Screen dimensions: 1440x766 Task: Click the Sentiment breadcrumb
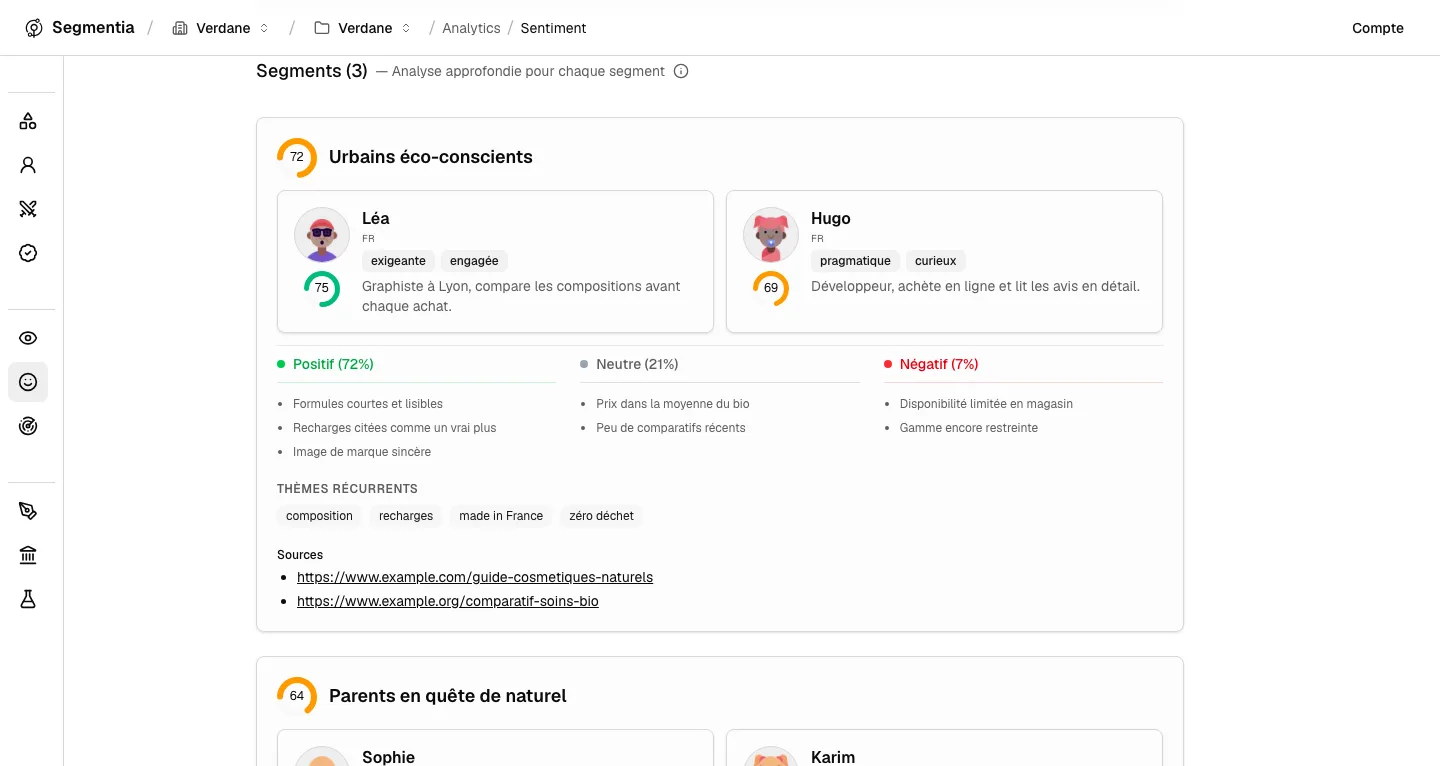(x=553, y=28)
